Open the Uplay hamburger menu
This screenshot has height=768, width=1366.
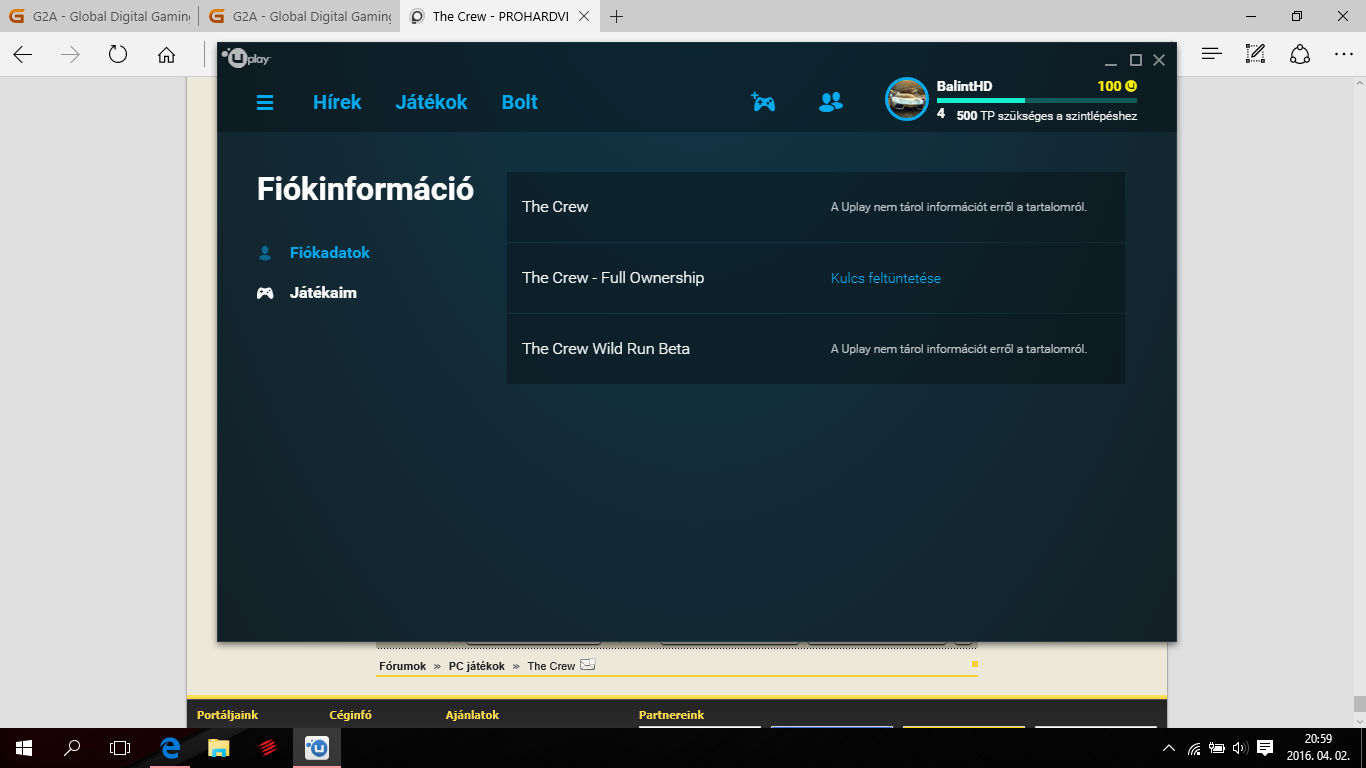[x=265, y=102]
